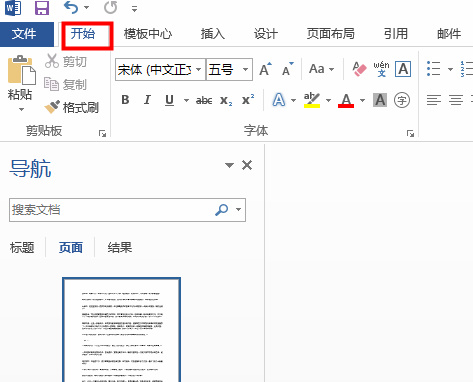Open the 引用 references tab
This screenshot has width=473, height=382.
coord(396,34)
